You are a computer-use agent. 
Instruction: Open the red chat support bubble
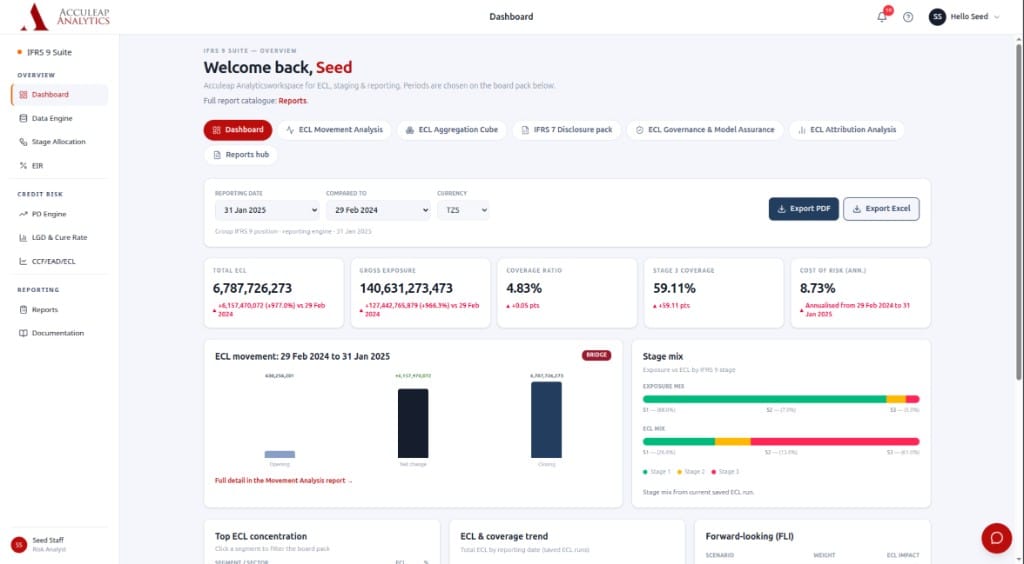[997, 538]
